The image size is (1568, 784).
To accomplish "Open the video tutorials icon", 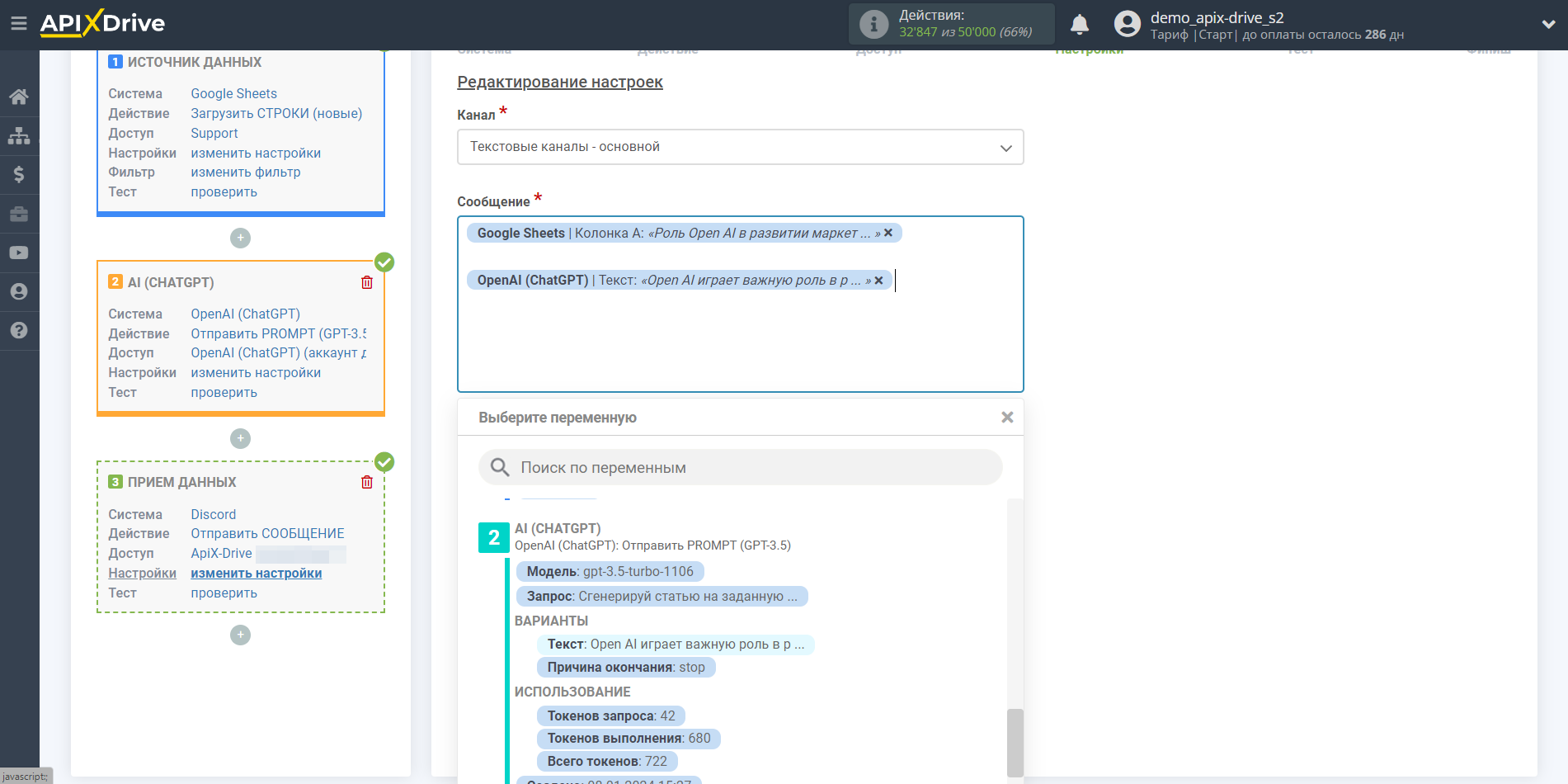I will (19, 253).
